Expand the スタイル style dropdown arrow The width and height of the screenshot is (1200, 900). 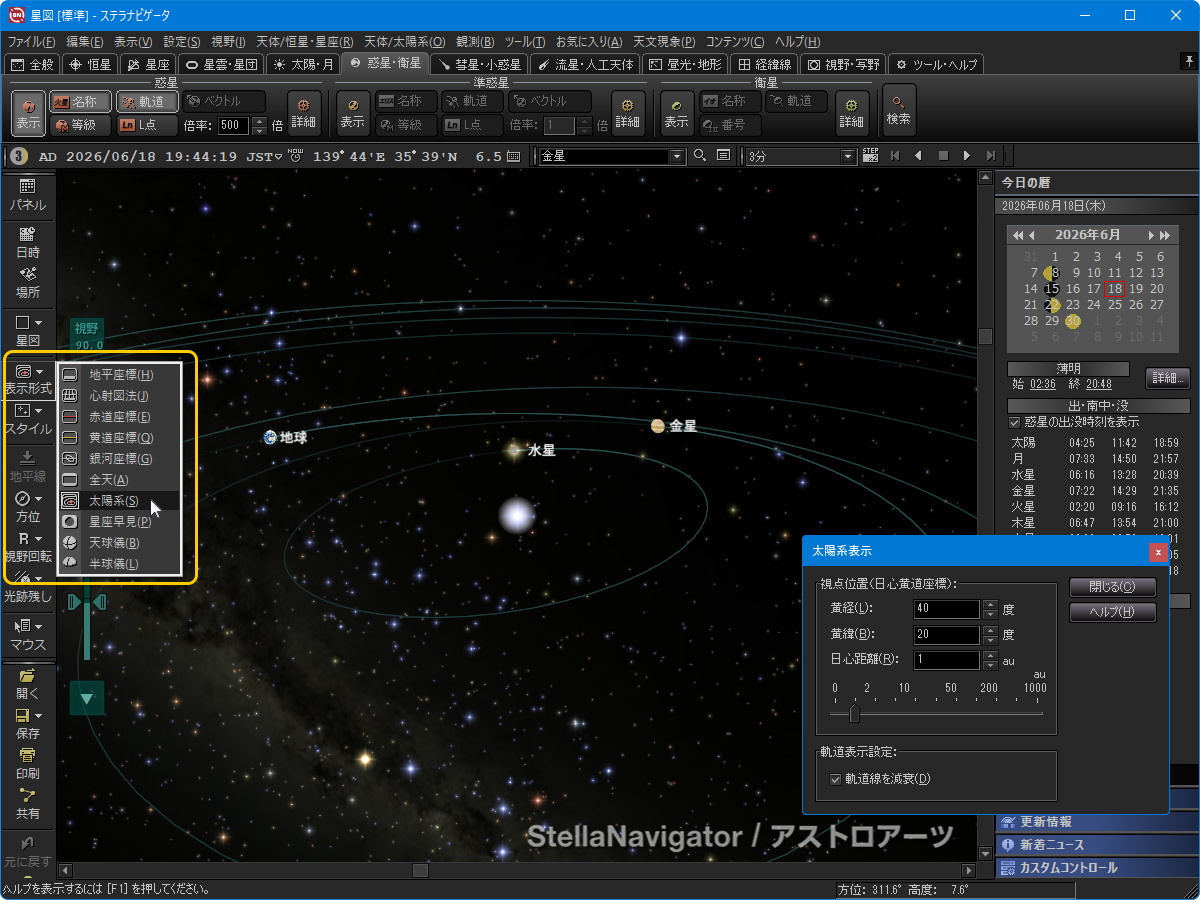39,411
